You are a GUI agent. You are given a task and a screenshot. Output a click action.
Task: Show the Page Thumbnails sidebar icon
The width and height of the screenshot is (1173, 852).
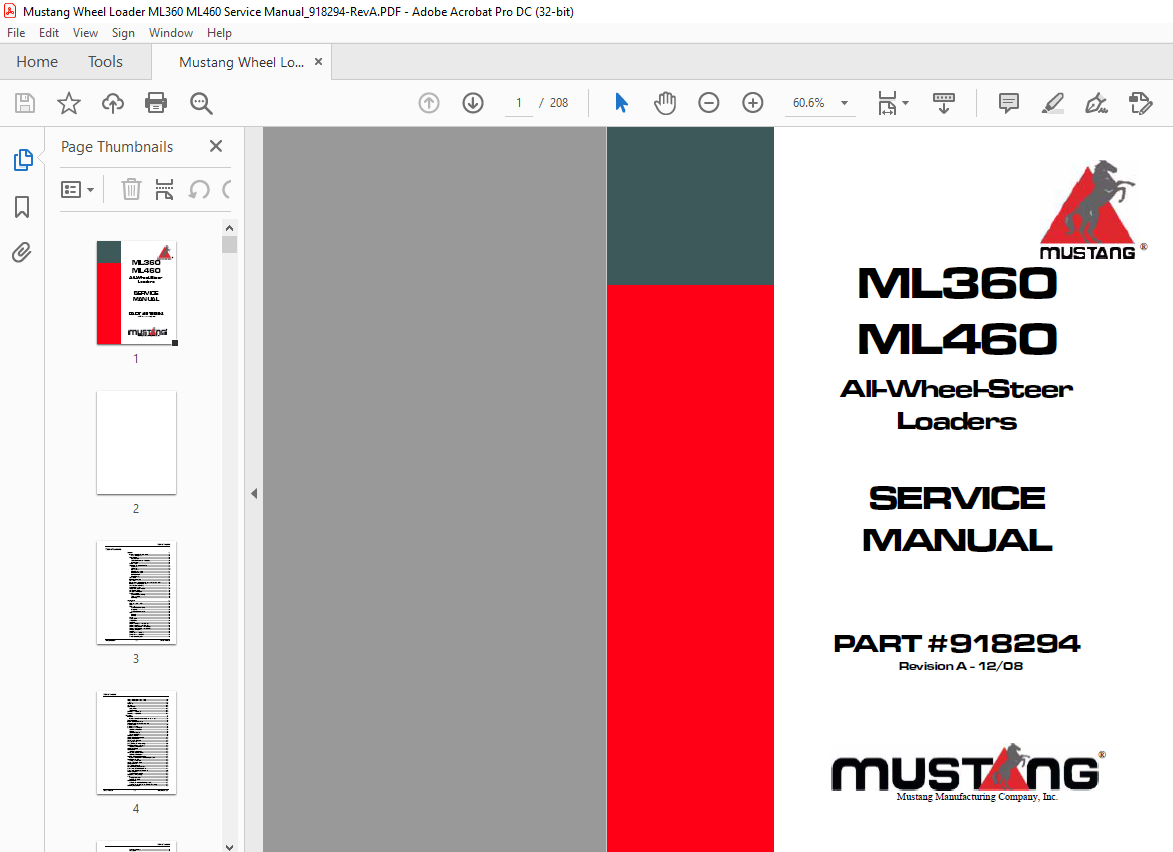22,160
